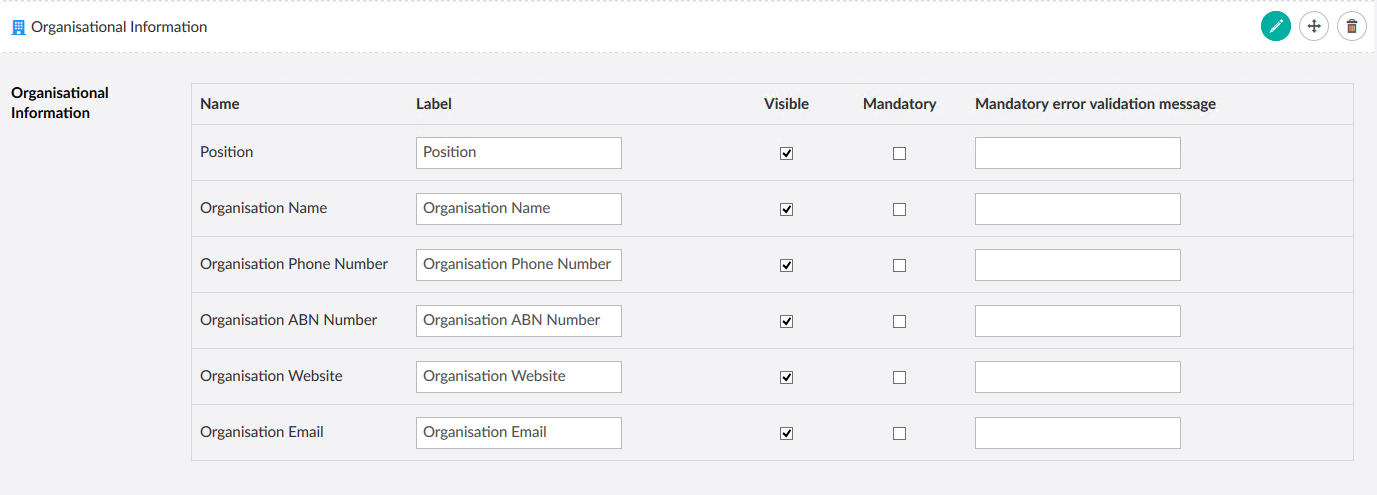
Task: Uncheck Visible for Organisation Website
Action: pyautogui.click(x=786, y=377)
